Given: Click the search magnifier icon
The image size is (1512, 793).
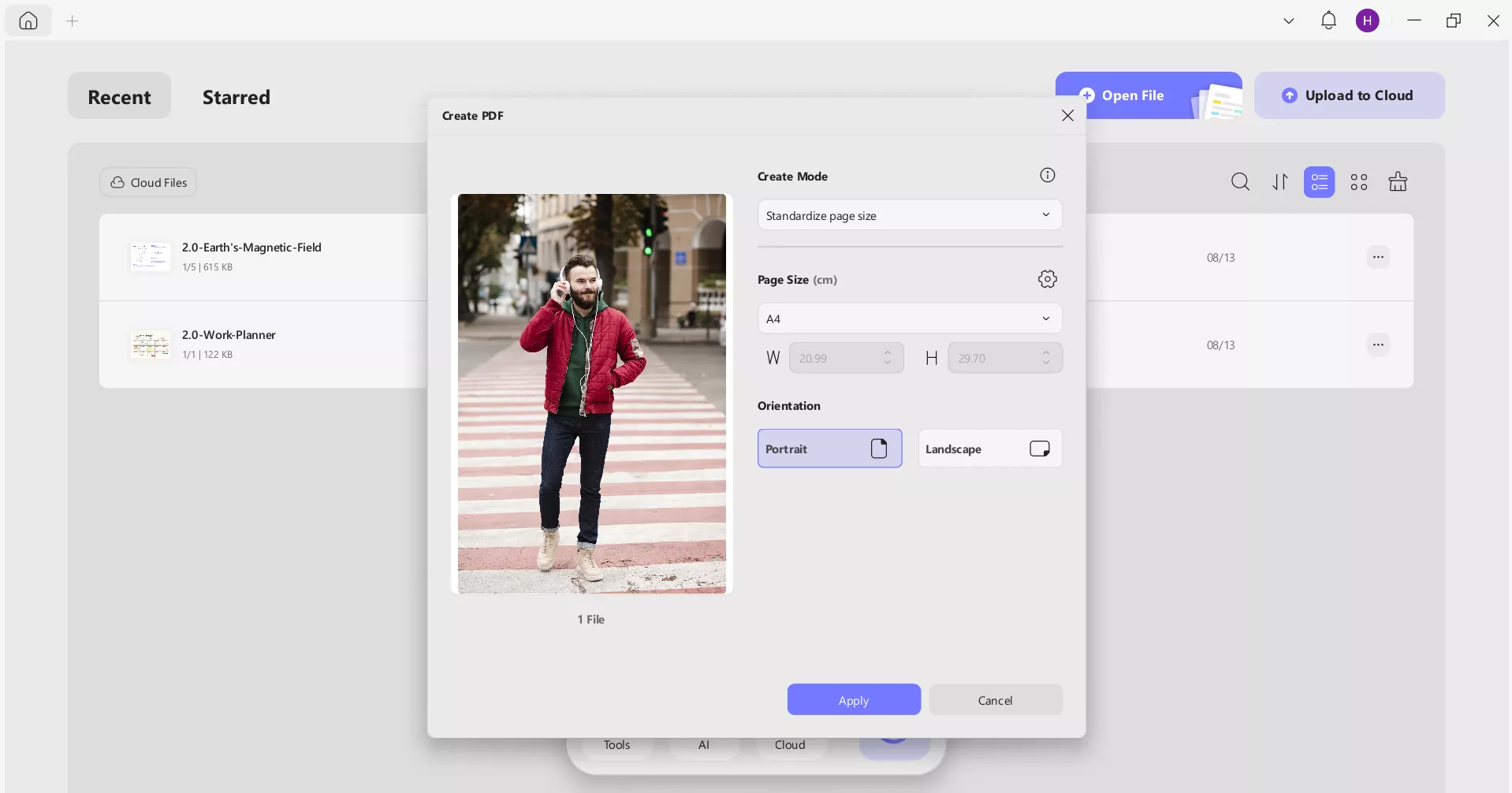Looking at the screenshot, I should 1240,182.
